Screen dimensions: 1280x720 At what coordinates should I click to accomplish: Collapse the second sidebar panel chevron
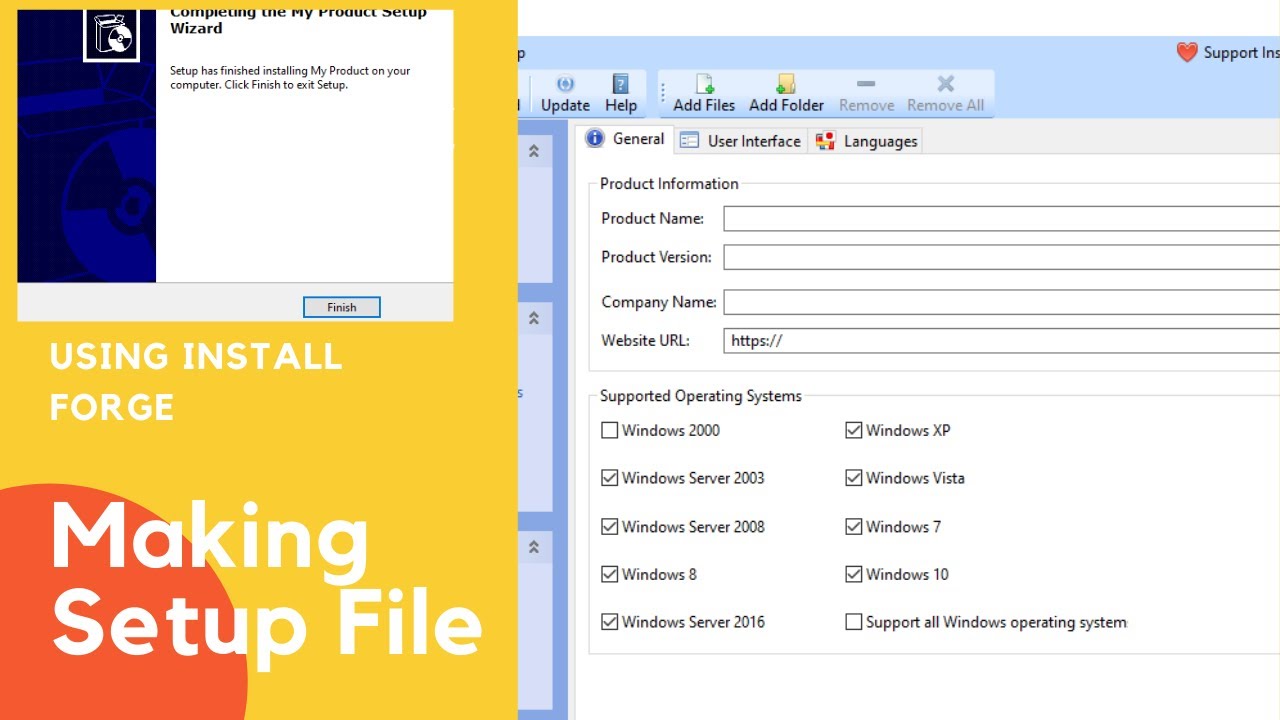point(534,318)
